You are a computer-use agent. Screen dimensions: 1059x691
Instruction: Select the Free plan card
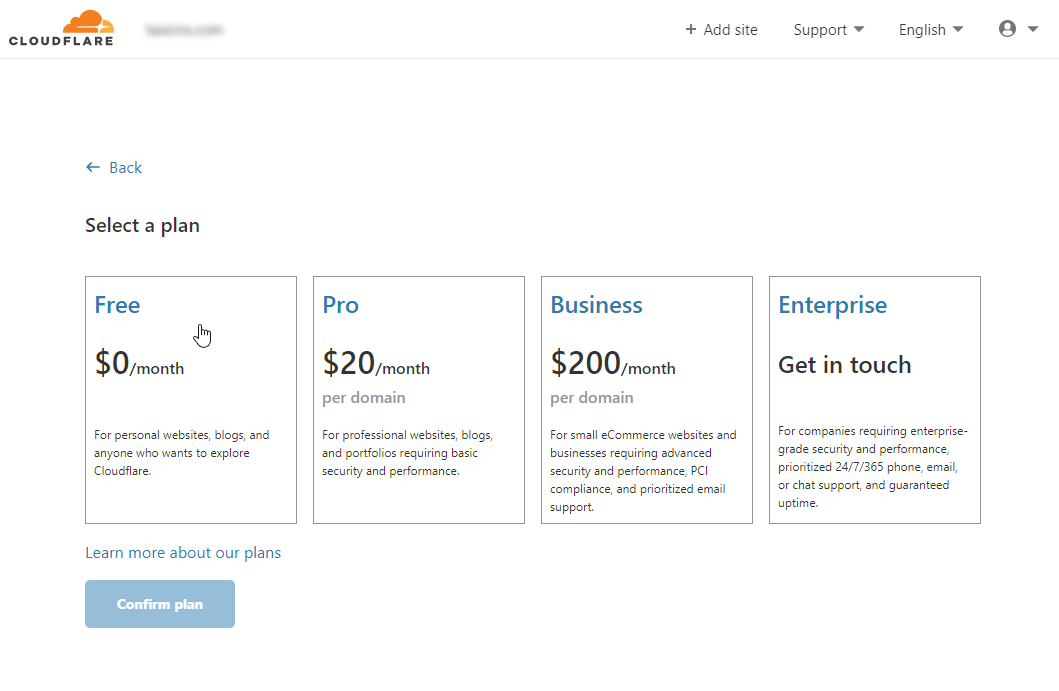point(191,400)
